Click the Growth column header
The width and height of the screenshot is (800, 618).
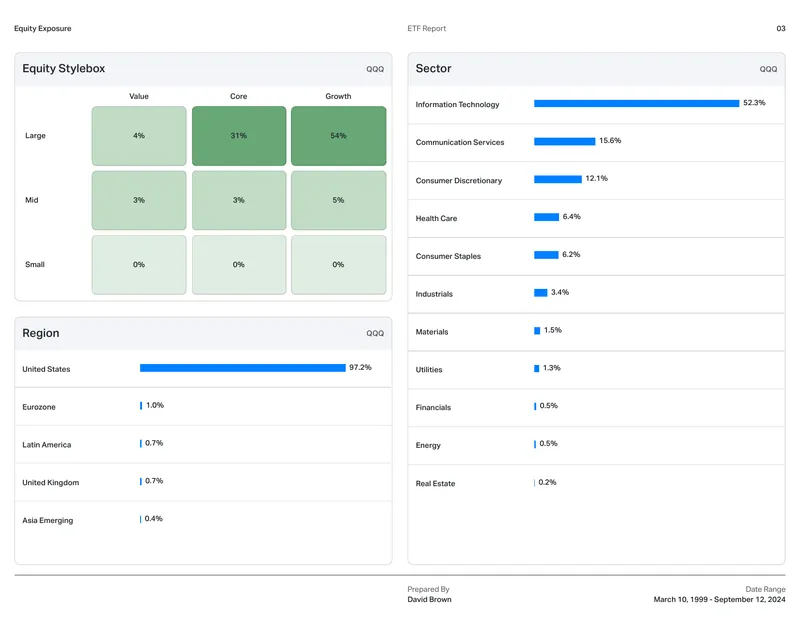tap(338, 96)
